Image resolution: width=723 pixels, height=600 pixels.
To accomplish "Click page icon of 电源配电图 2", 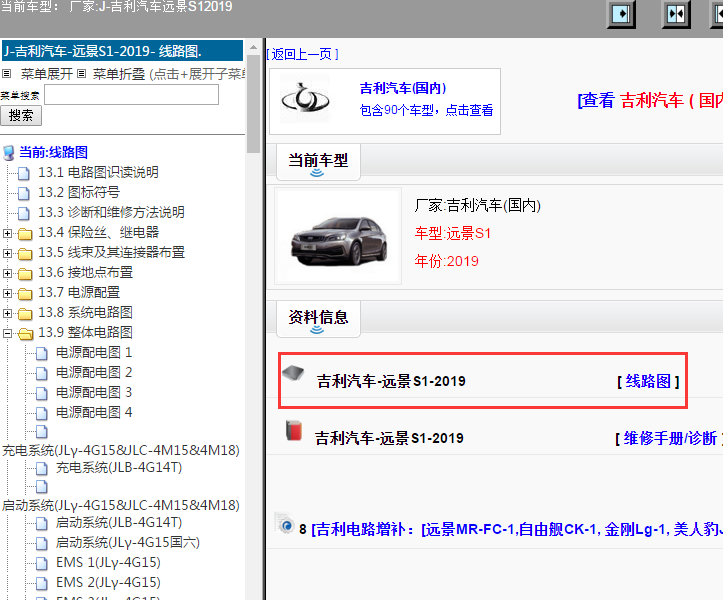I will tap(41, 373).
